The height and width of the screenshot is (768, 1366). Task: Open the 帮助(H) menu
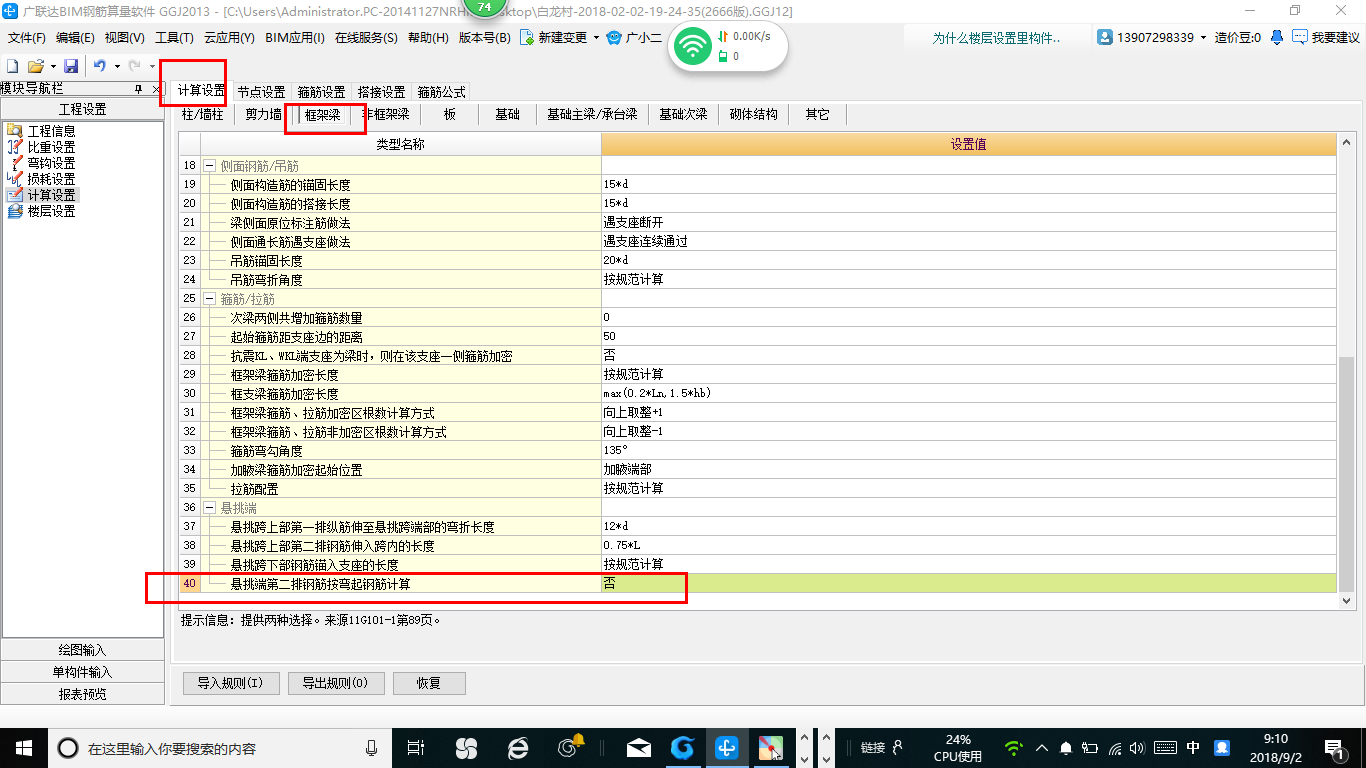[x=428, y=38]
